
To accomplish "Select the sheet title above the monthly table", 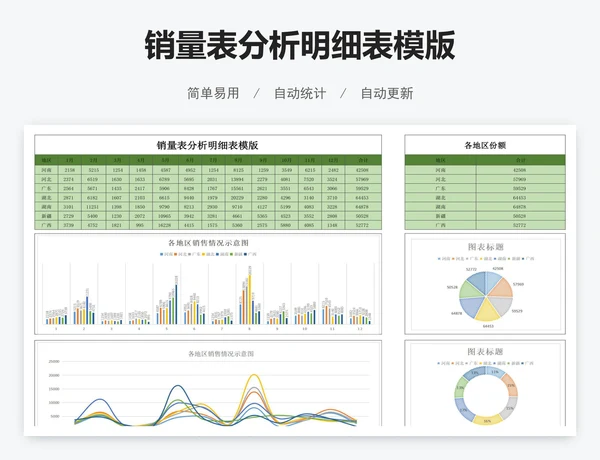I will pyautogui.click(x=208, y=145).
